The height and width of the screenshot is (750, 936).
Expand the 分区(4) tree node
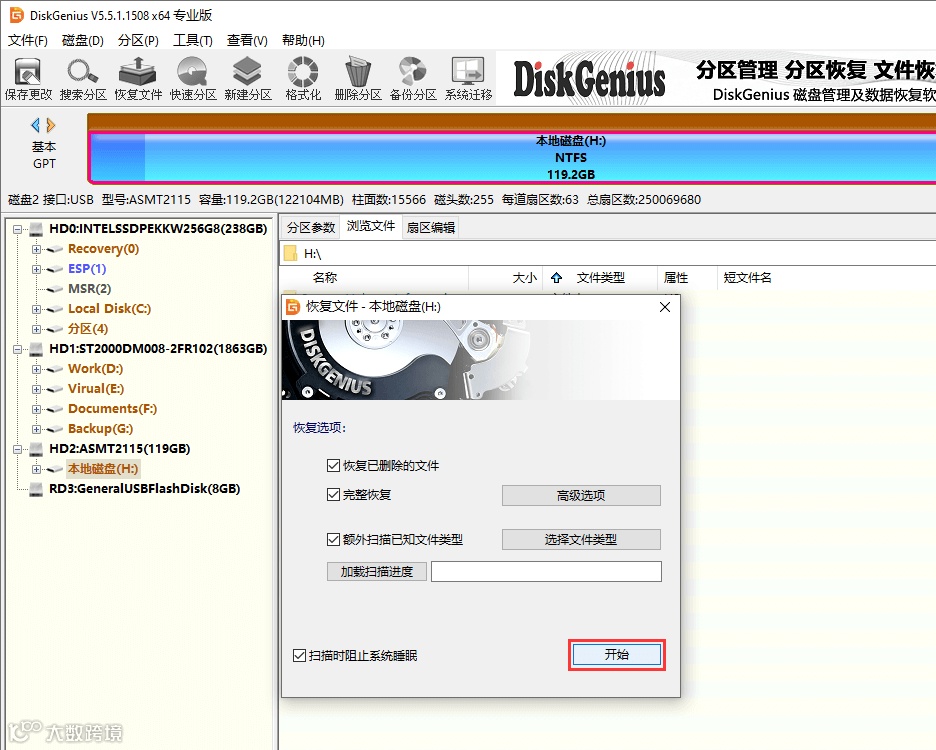pos(36,329)
